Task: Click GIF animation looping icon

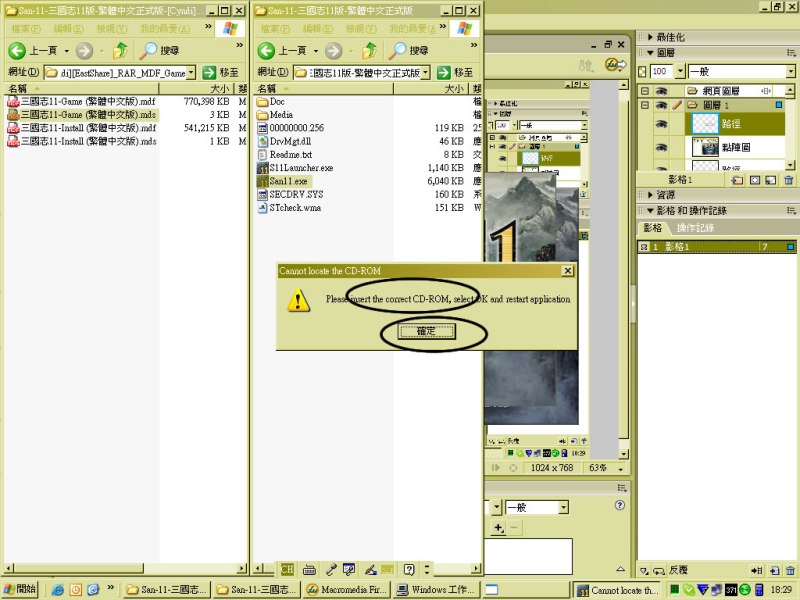Action: pyautogui.click(x=659, y=570)
